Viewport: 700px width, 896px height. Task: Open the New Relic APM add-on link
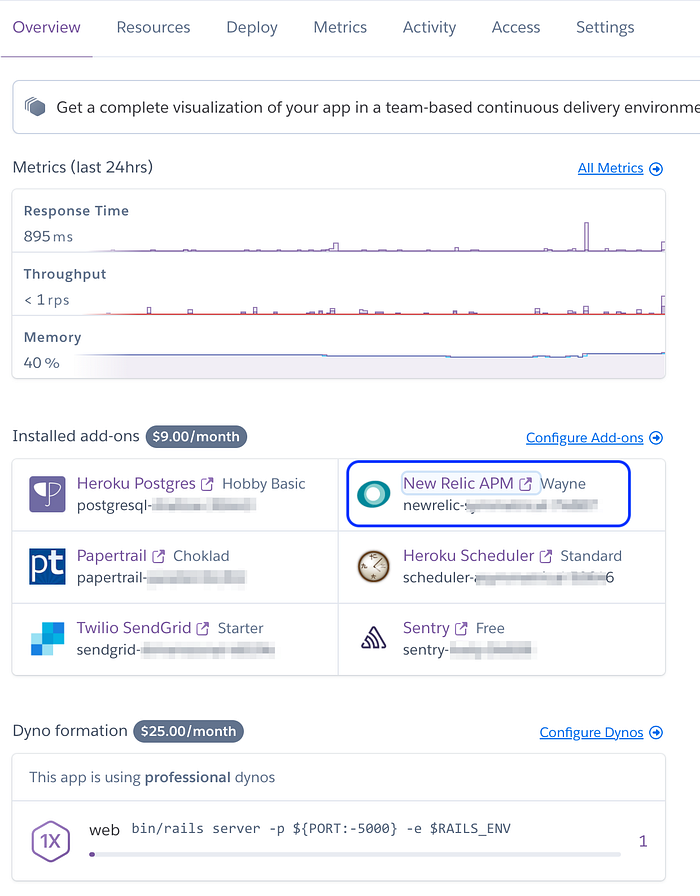pyautogui.click(x=458, y=483)
